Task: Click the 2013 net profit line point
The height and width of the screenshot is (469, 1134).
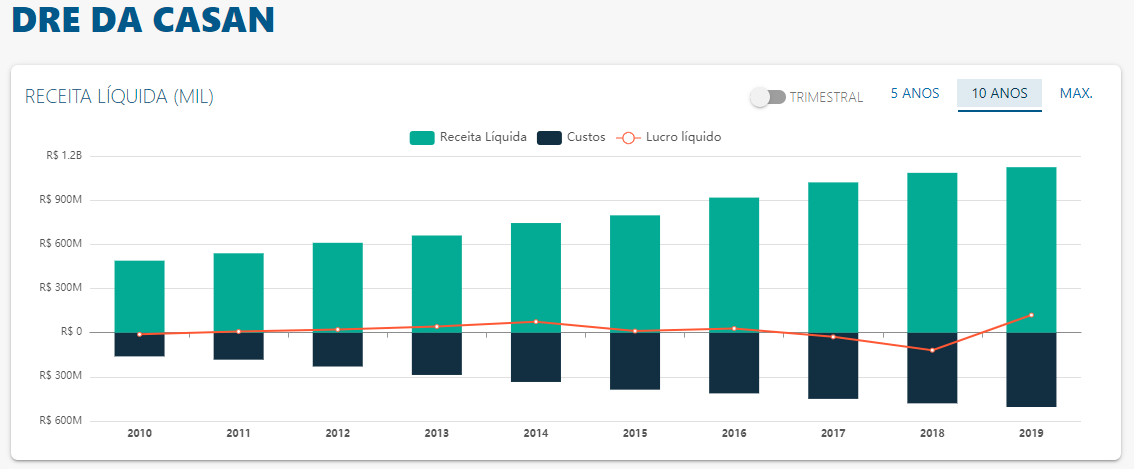Action: tap(437, 326)
